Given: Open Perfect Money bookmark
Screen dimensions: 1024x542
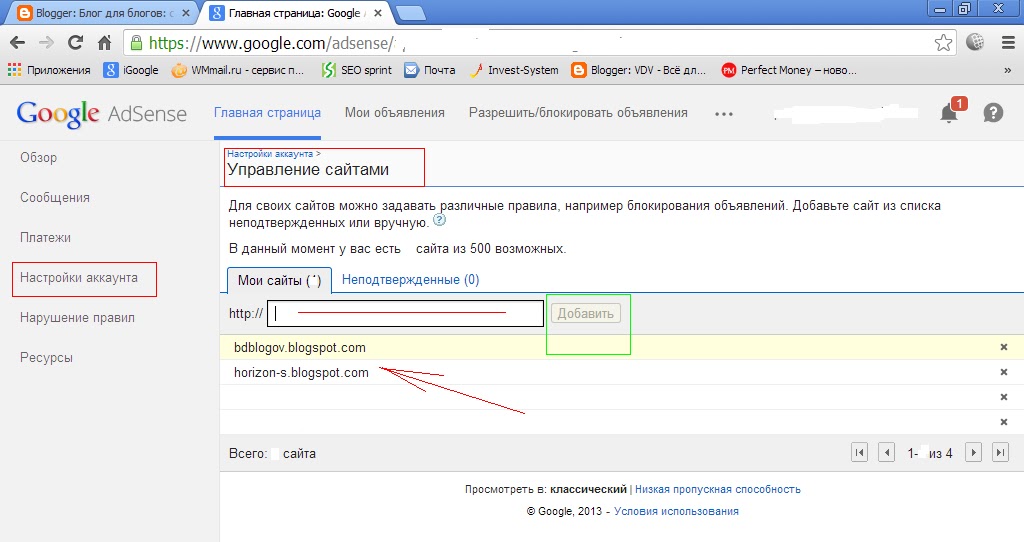Looking at the screenshot, I should [789, 70].
